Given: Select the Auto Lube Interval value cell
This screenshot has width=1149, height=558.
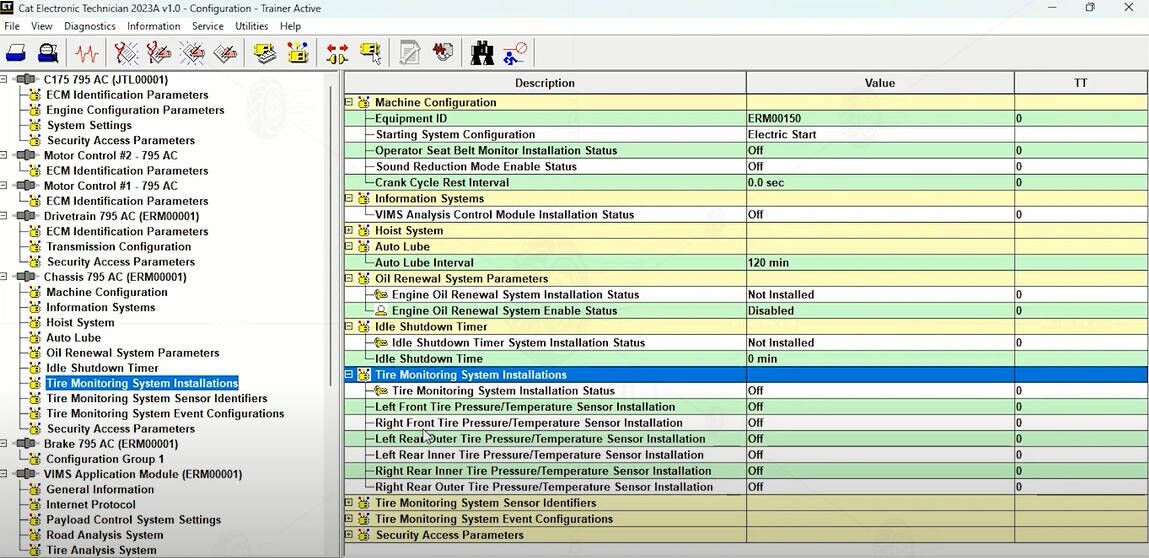Looking at the screenshot, I should coord(879,263).
